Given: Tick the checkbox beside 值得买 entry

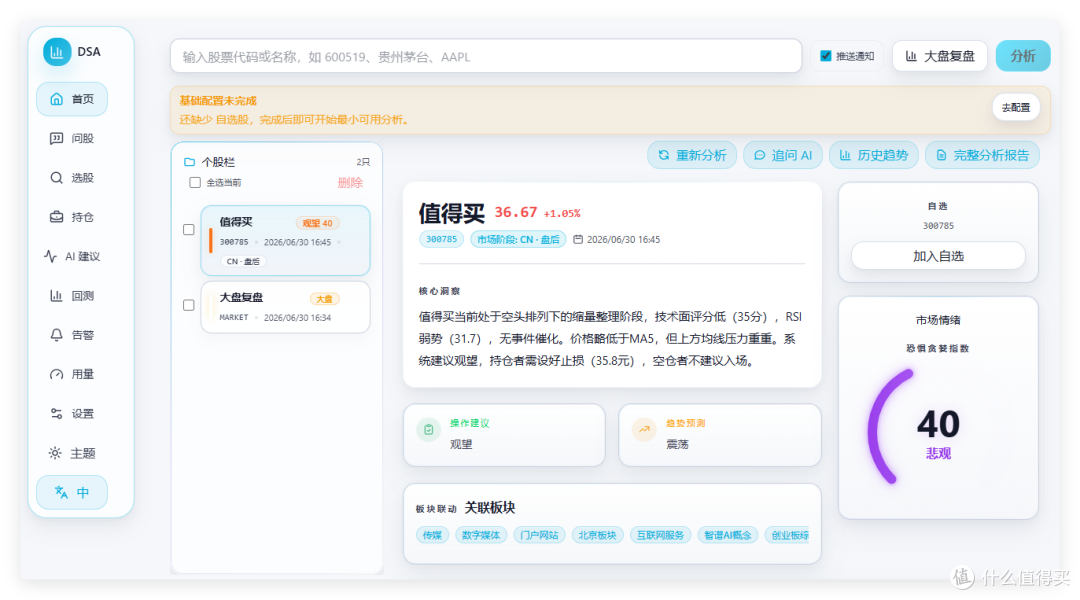Looking at the screenshot, I should 189,229.
